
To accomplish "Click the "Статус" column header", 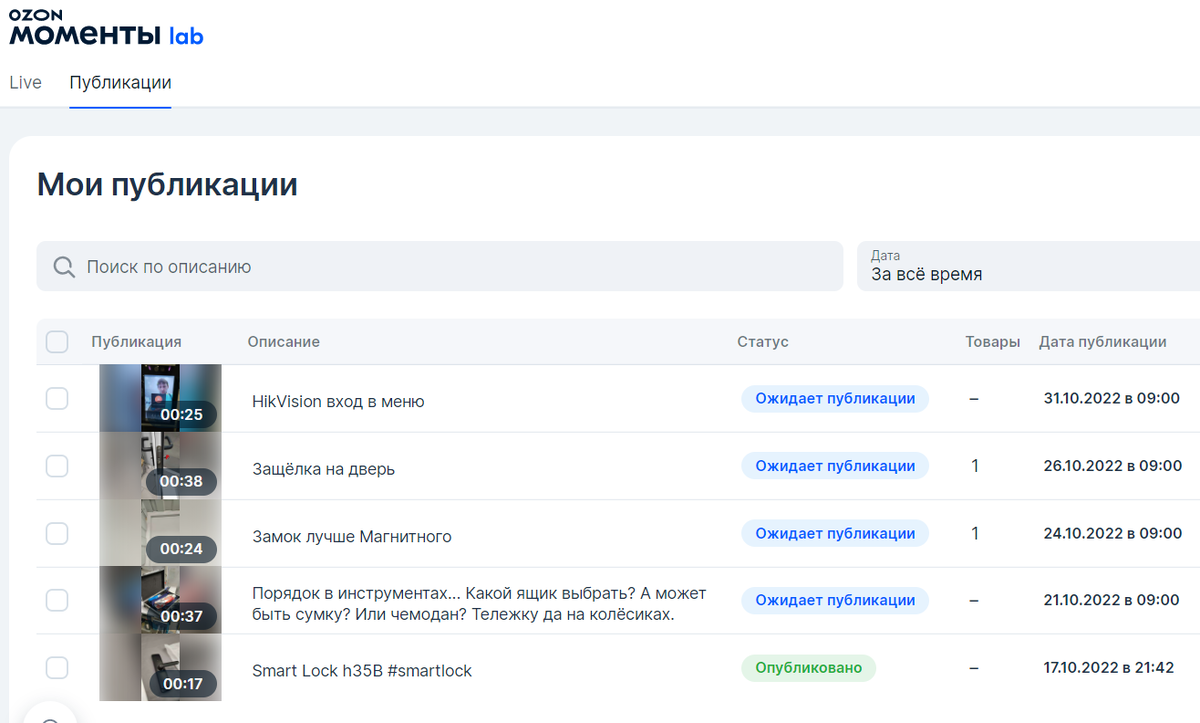I will [763, 341].
